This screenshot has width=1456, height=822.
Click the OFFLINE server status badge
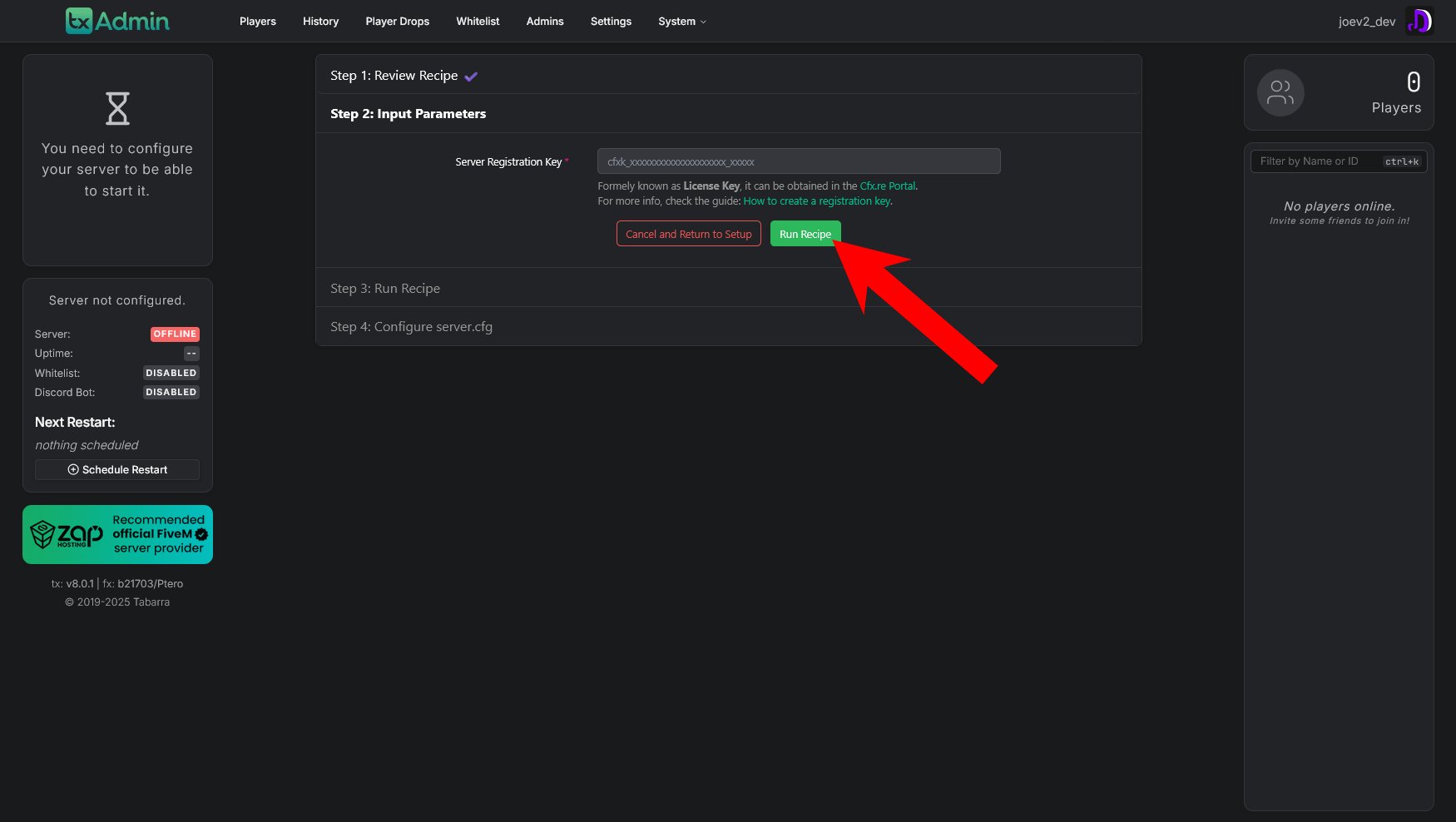[x=175, y=334]
